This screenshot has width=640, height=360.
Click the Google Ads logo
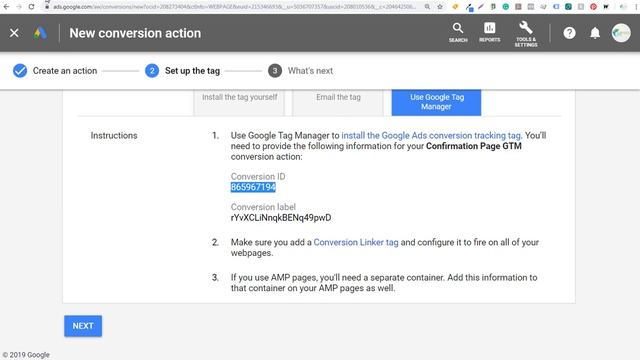(40, 33)
